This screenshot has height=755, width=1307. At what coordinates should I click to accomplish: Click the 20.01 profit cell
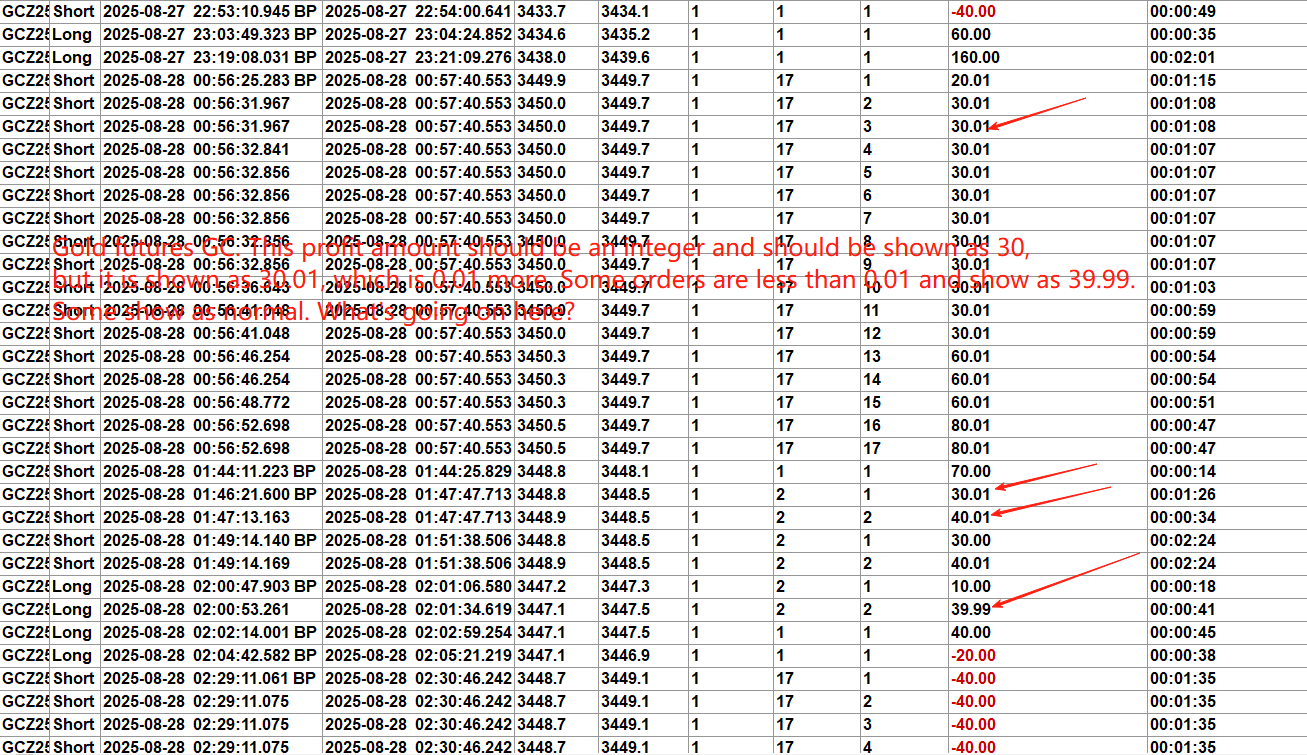[1047, 80]
